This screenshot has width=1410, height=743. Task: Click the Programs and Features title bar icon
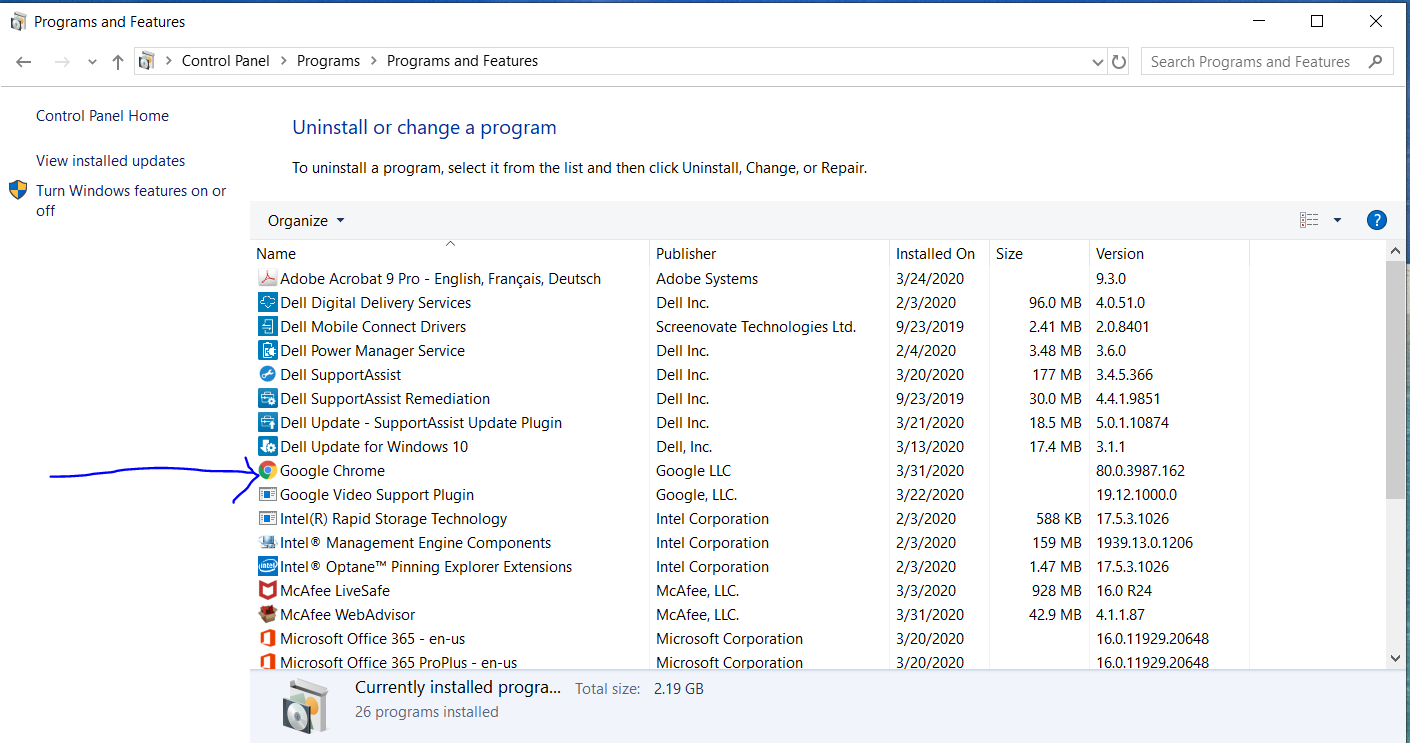[18, 21]
